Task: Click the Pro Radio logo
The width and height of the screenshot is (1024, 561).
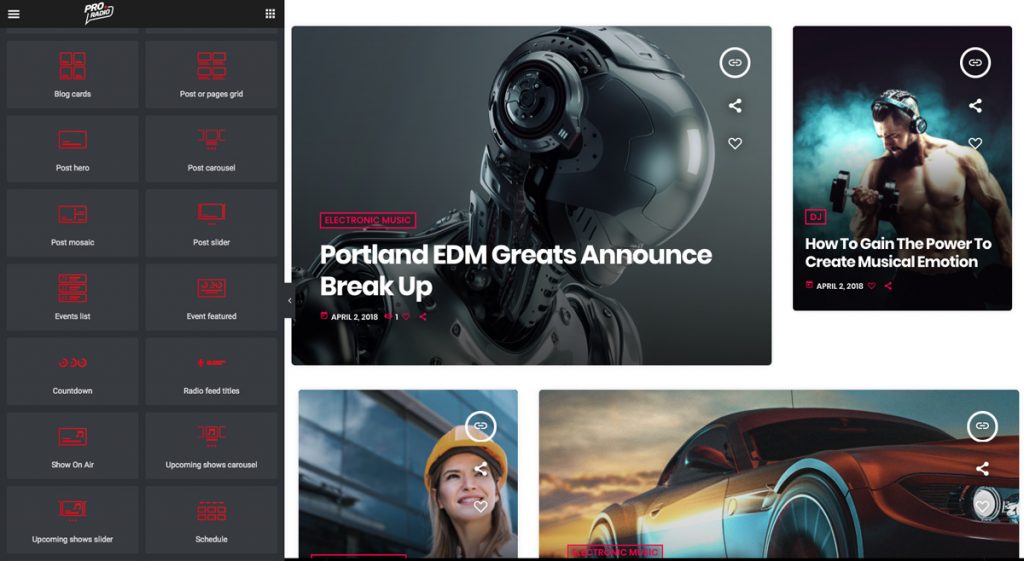Action: (98, 13)
